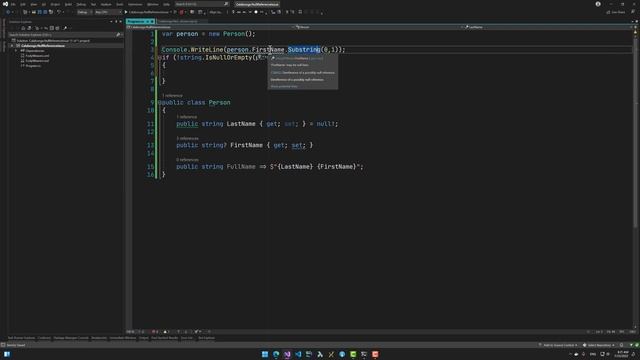Open the File menu
640x360 pixels.
point(13,4)
